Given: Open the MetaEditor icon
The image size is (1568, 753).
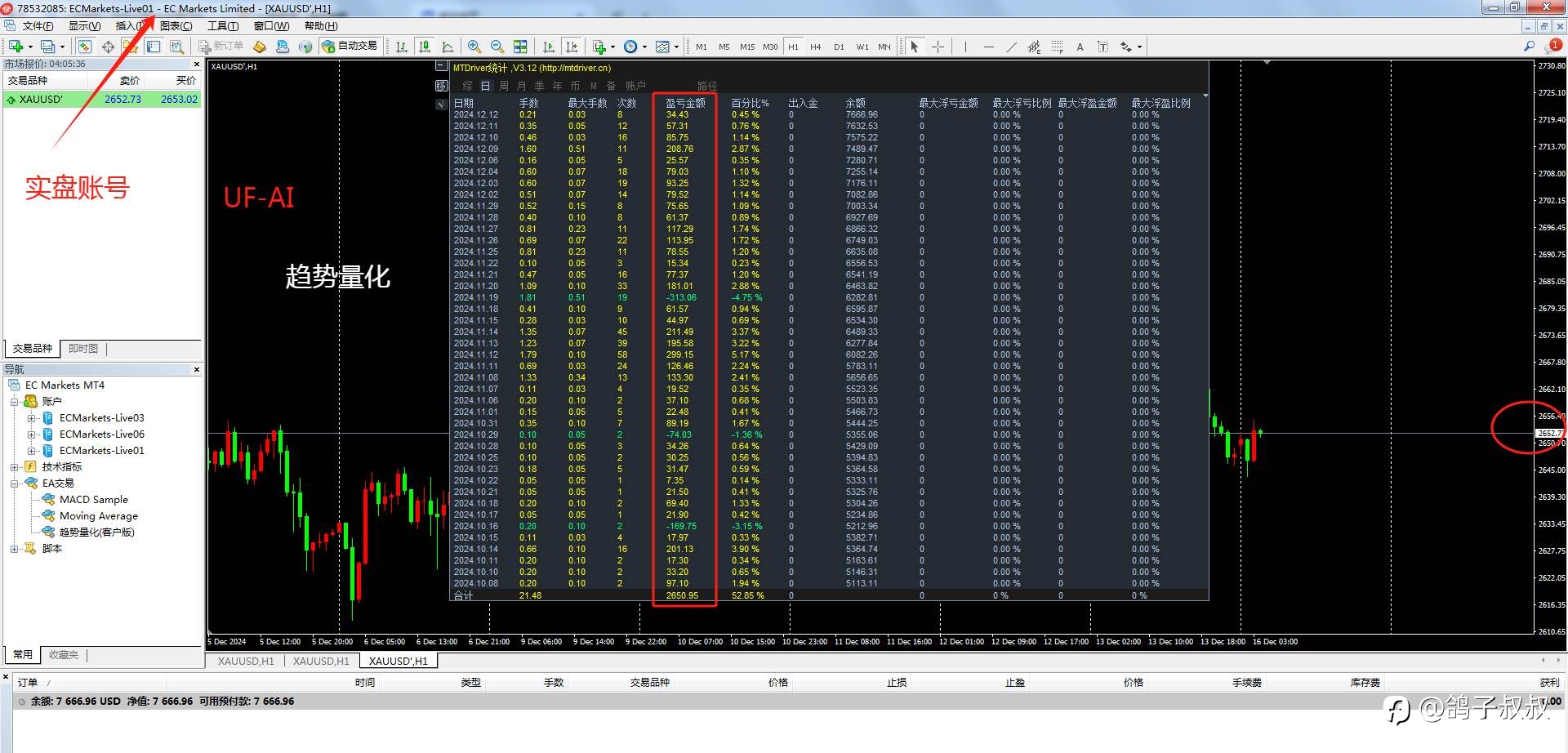Looking at the screenshot, I should (x=260, y=47).
